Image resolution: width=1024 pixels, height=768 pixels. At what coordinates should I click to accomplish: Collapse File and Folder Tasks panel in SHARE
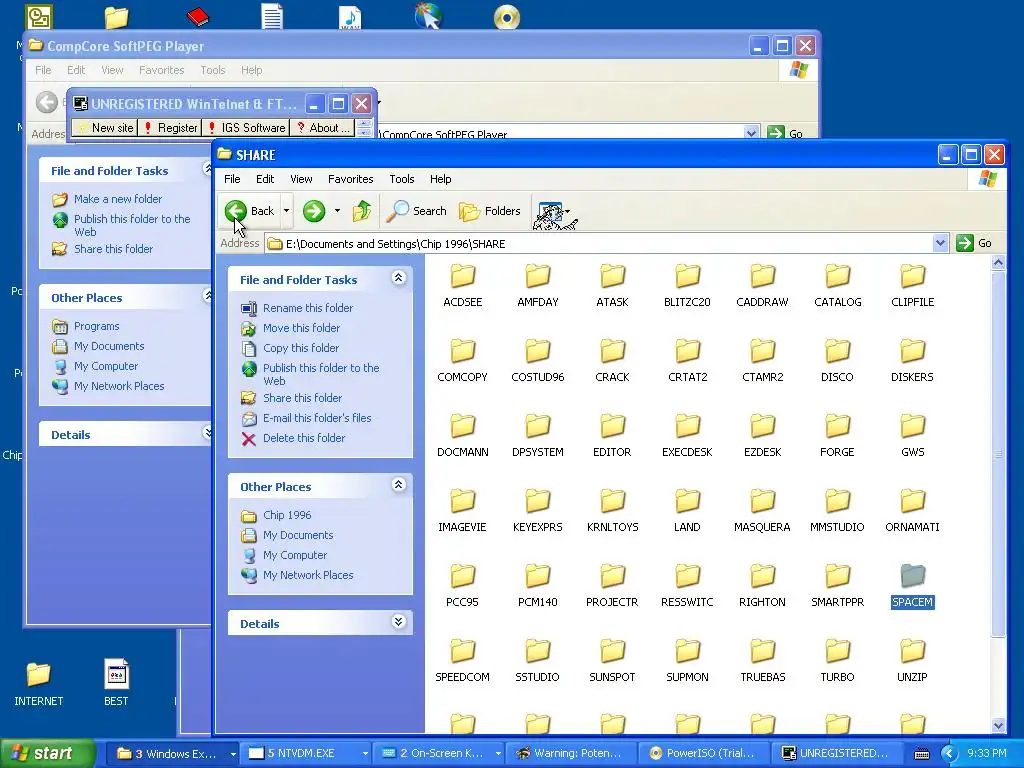coord(398,278)
